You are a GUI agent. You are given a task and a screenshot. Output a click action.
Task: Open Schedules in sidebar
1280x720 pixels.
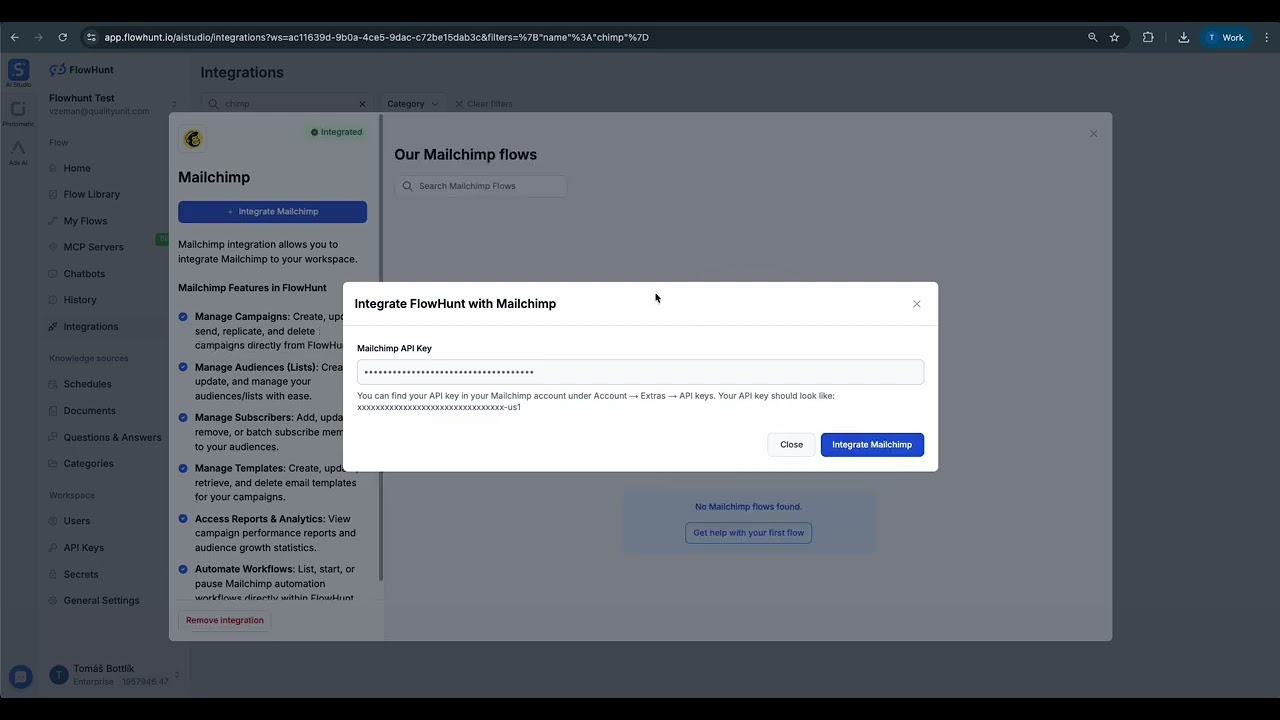87,384
